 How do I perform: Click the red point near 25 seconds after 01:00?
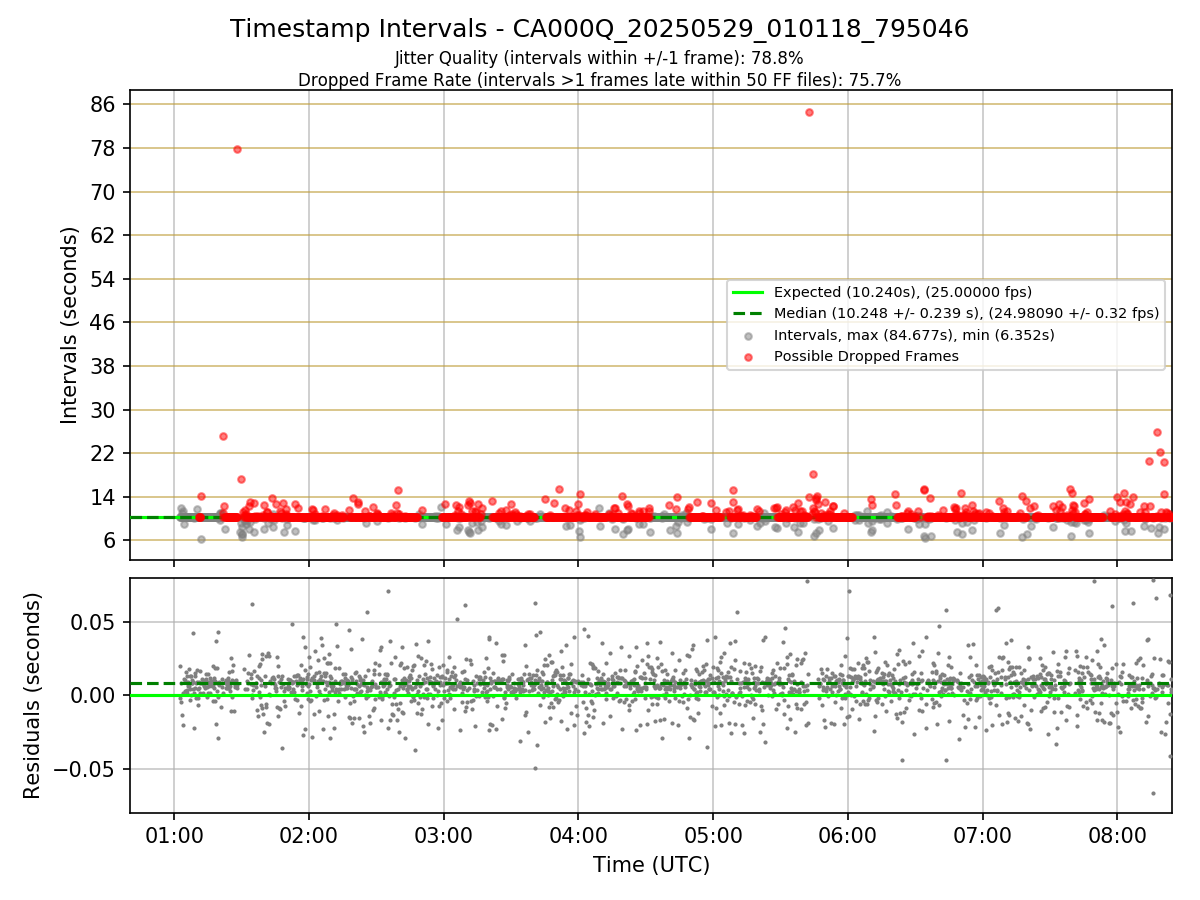point(223,436)
